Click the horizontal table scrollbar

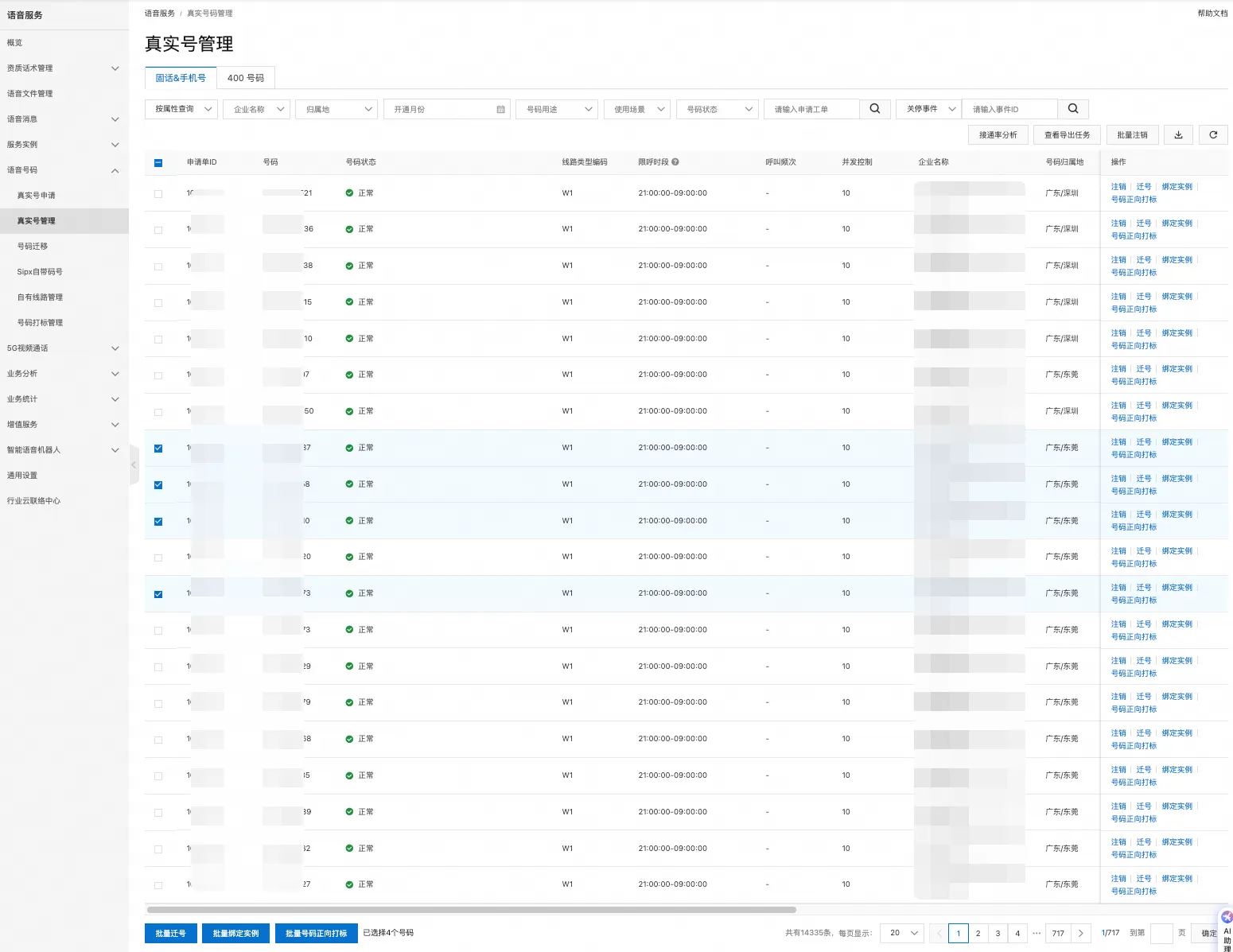tap(471, 910)
